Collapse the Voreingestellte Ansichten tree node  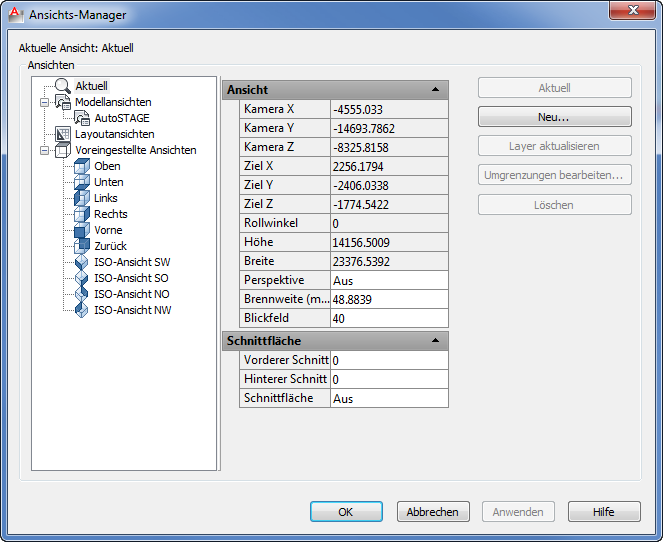[44, 150]
